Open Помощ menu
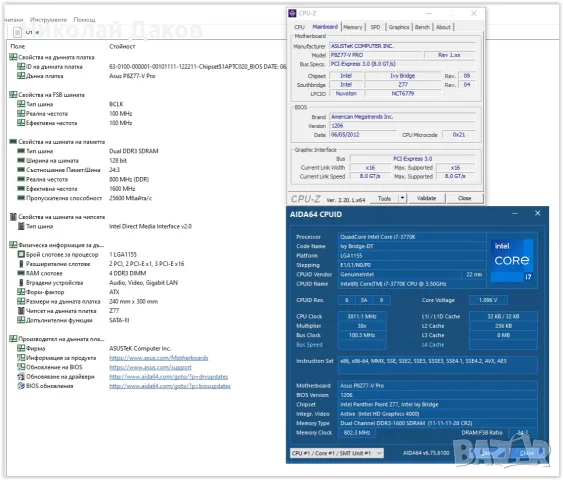The width and height of the screenshot is (563, 480). tap(84, 20)
